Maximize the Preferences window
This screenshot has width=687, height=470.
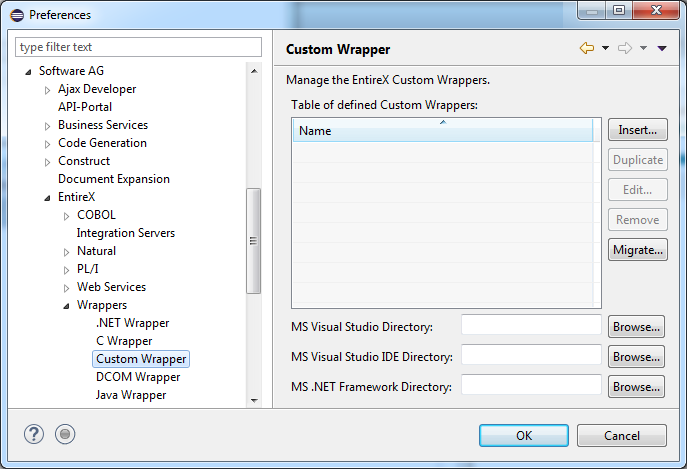619,11
